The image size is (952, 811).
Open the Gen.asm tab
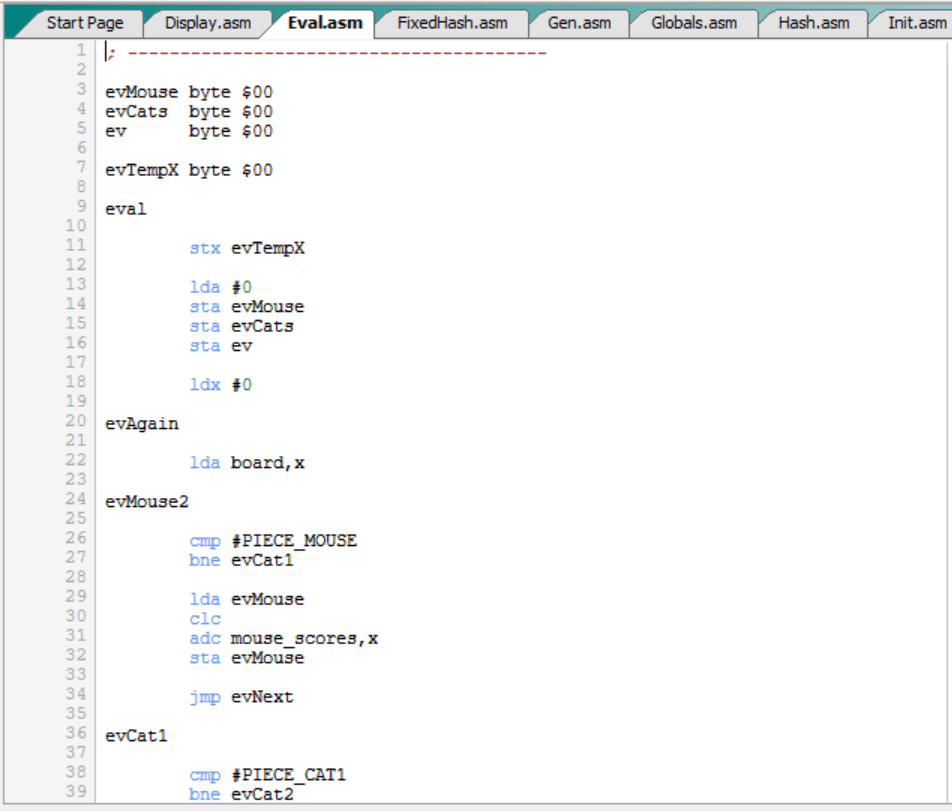pyautogui.click(x=580, y=22)
